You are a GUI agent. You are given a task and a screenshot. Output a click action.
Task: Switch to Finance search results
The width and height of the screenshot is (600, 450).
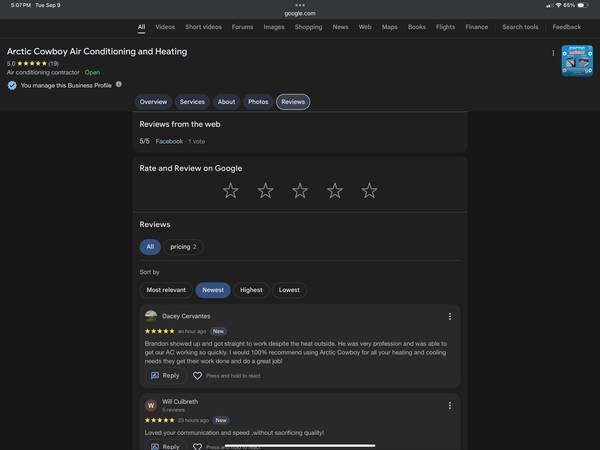476,27
